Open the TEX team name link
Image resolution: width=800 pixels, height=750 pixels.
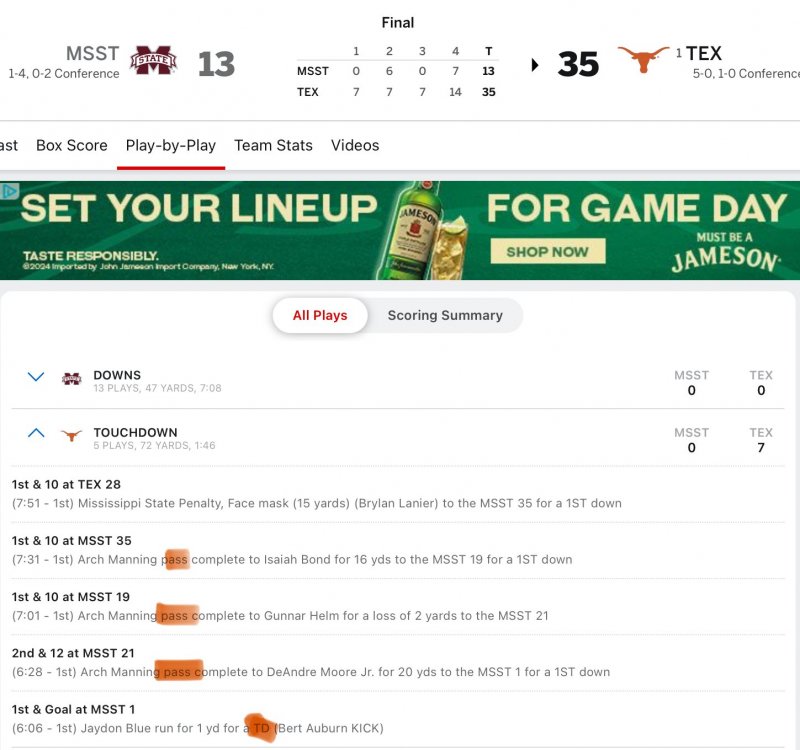(704, 53)
